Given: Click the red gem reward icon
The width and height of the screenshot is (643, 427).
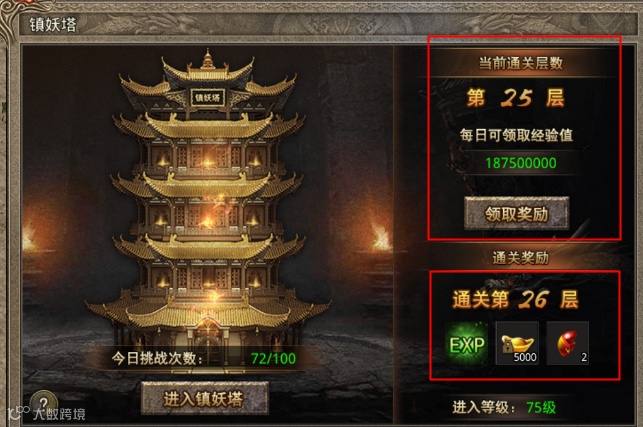Looking at the screenshot, I should (568, 343).
